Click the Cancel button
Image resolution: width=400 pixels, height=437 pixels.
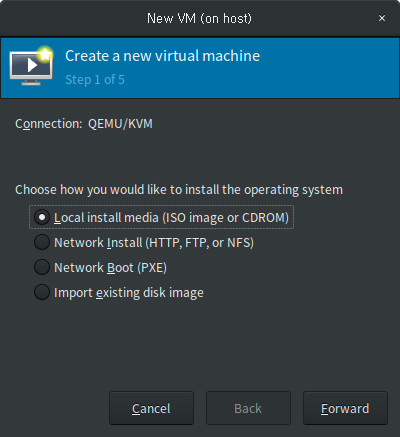[151, 408]
